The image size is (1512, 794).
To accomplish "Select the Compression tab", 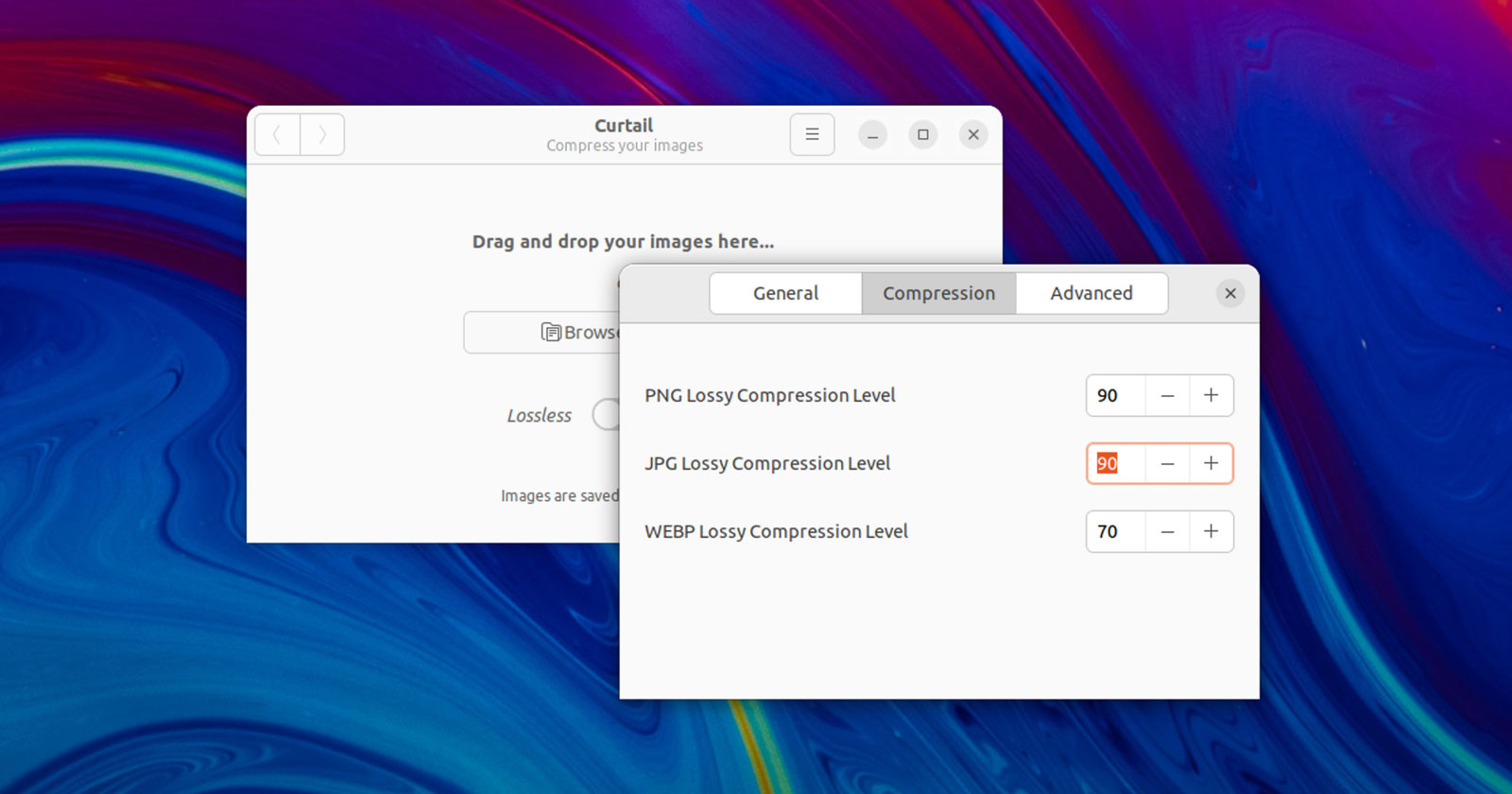I will pyautogui.click(x=939, y=293).
